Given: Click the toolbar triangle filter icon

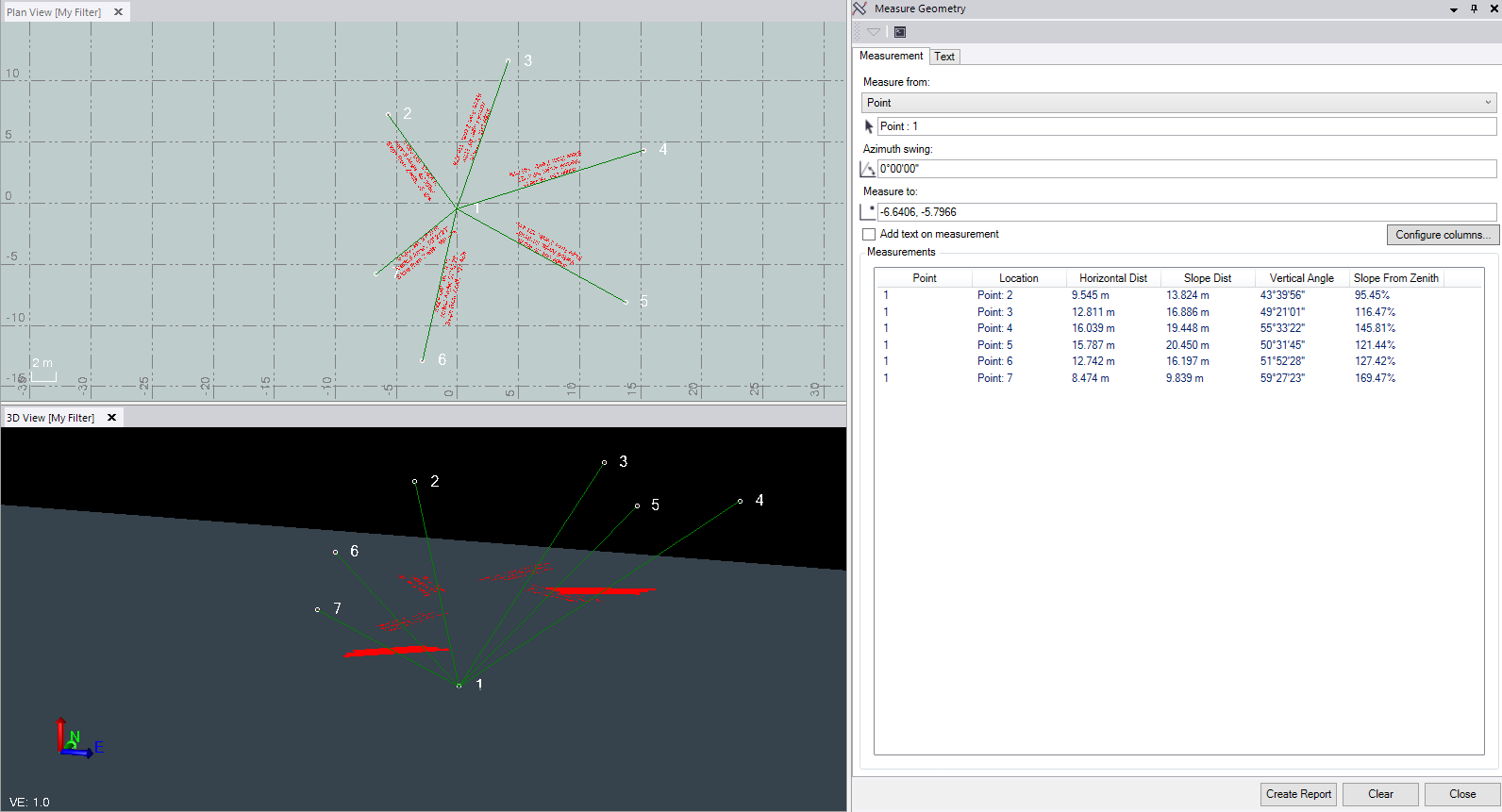Looking at the screenshot, I should pyautogui.click(x=874, y=32).
